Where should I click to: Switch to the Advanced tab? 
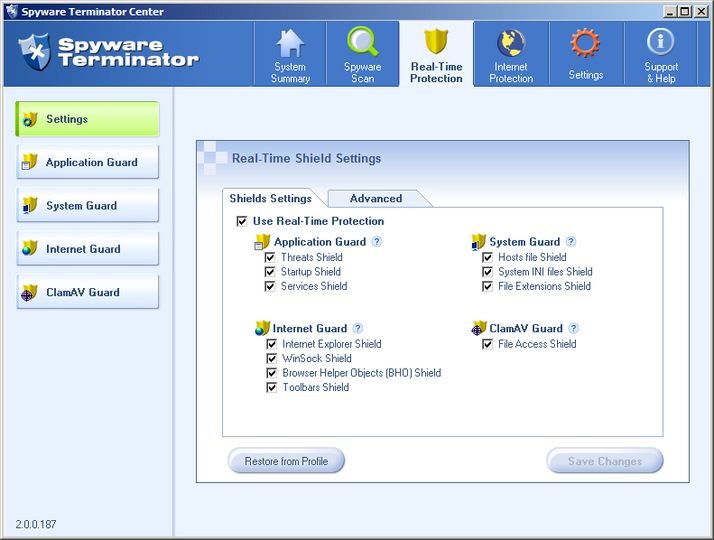click(376, 199)
